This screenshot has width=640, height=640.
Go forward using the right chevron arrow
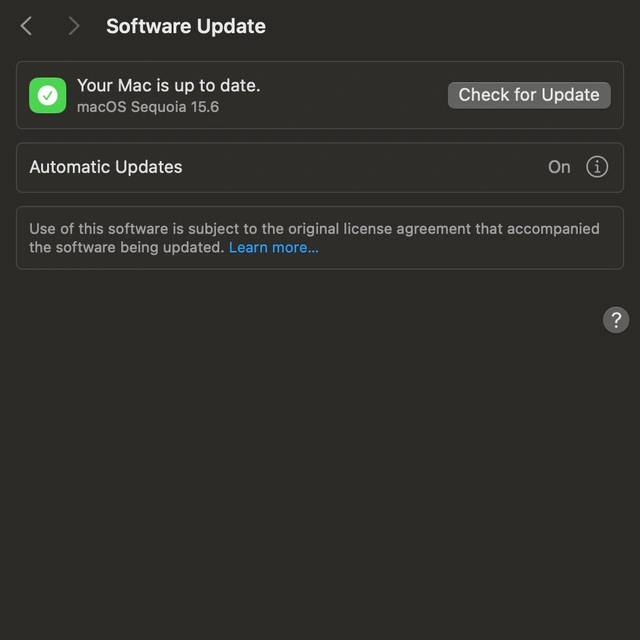[73, 26]
